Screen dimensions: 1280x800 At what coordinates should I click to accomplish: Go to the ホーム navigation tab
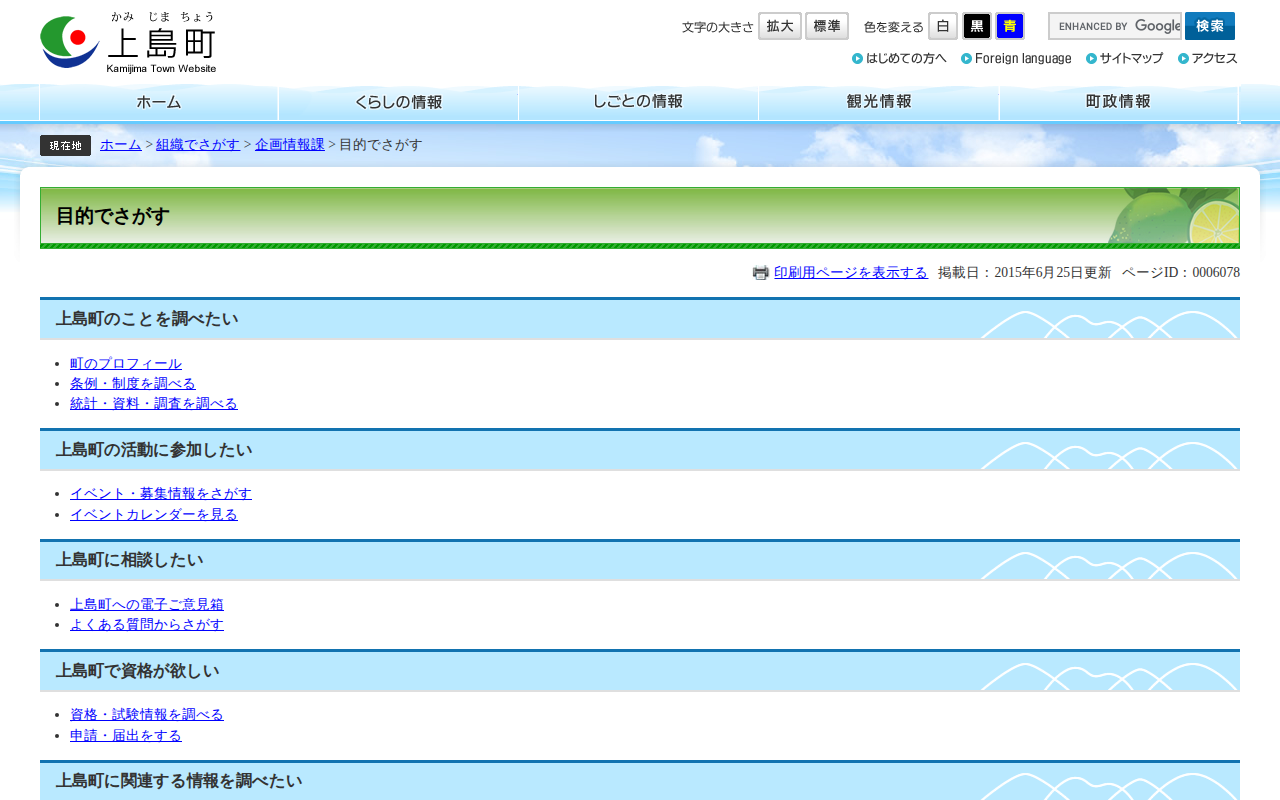tap(159, 102)
